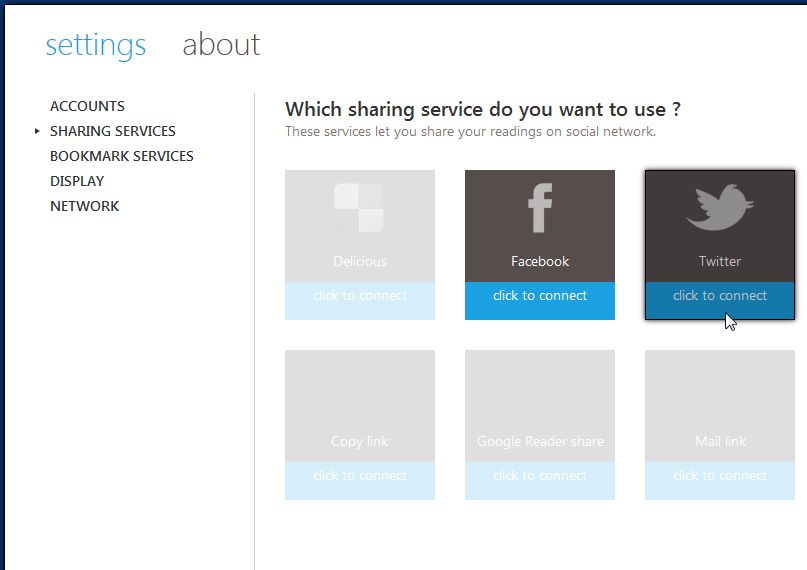This screenshot has height=570, width=807.
Task: Open BOOKMARK SERVICES section
Action: tap(122, 156)
